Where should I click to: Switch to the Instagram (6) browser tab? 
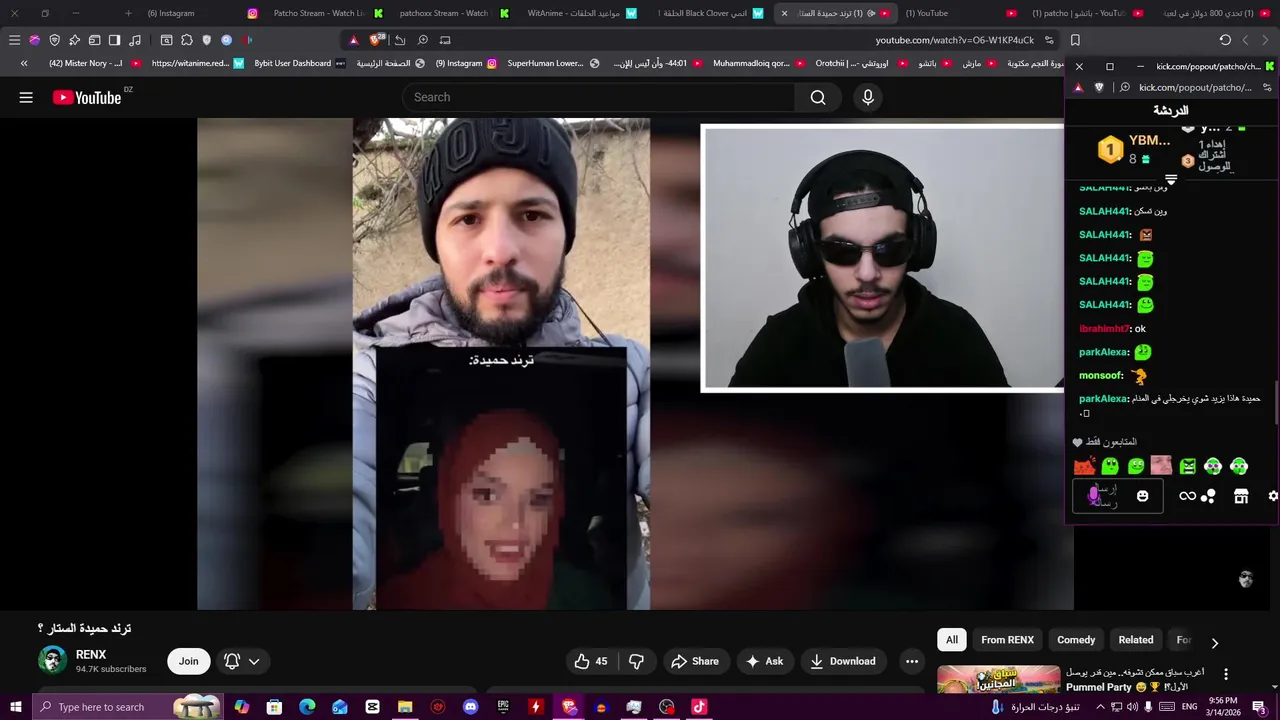coord(200,13)
